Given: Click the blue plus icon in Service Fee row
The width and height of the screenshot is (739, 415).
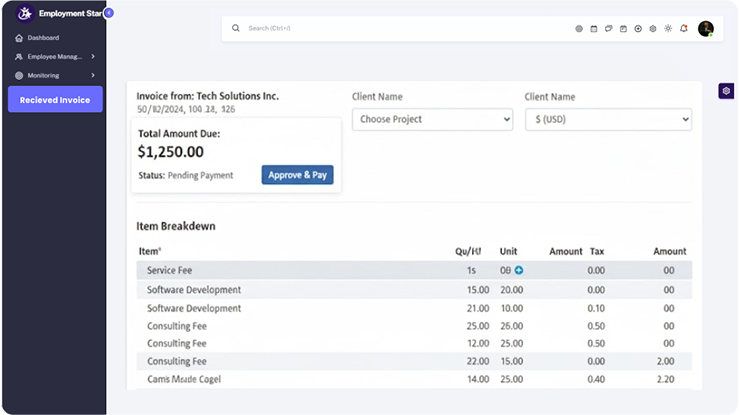Looking at the screenshot, I should coord(519,271).
